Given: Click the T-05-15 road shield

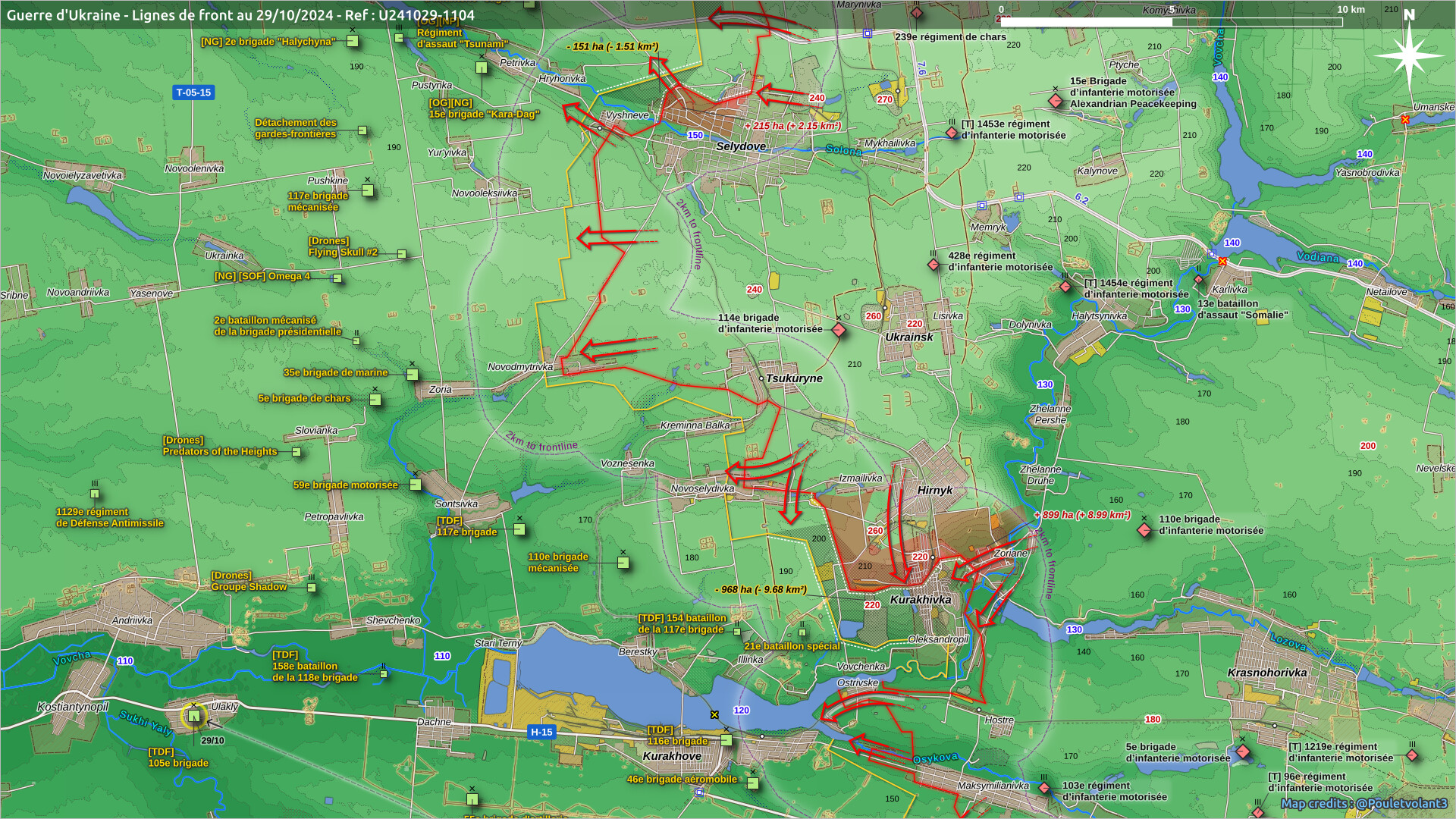Looking at the screenshot, I should coord(193,93).
